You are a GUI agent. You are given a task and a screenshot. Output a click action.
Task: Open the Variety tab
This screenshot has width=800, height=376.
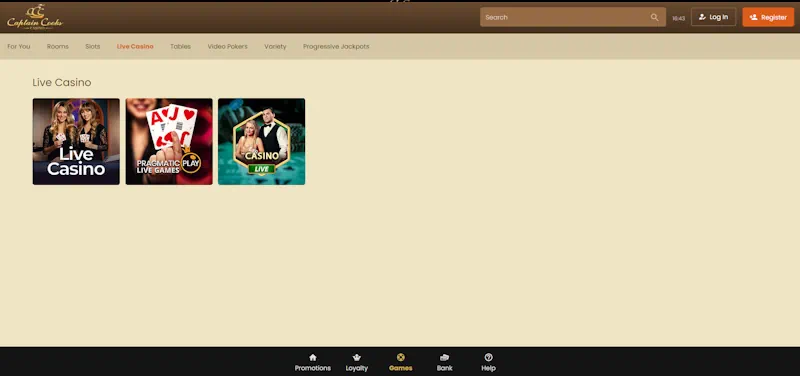(x=276, y=46)
